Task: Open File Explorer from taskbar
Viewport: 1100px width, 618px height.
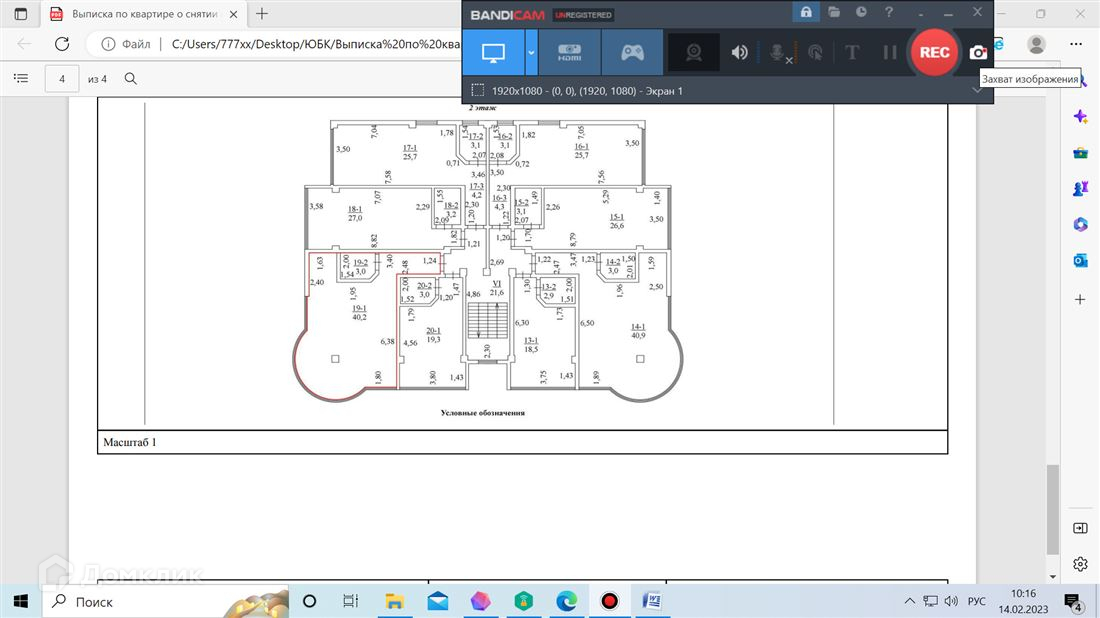Action: [394, 601]
